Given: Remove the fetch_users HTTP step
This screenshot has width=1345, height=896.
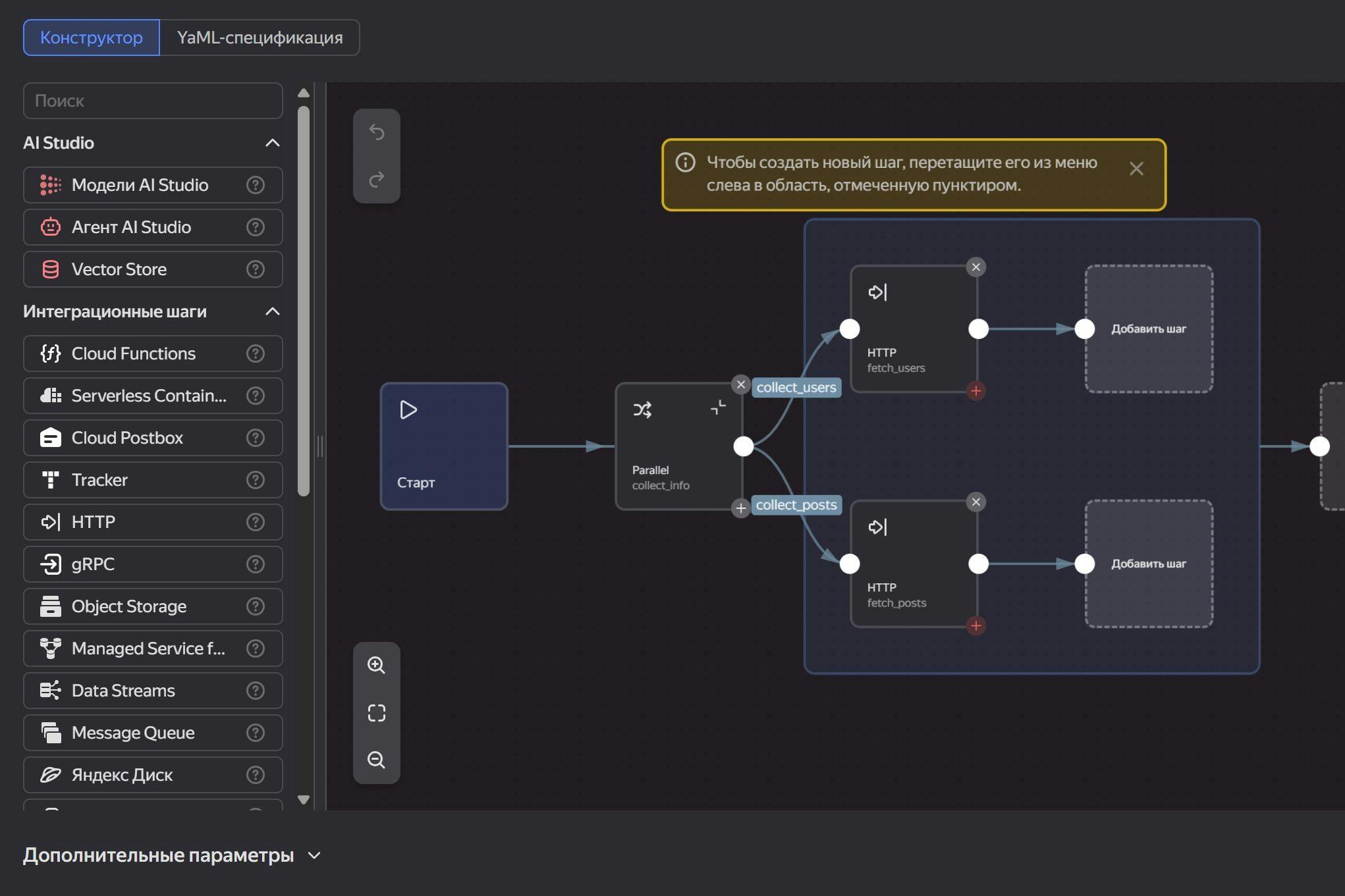Looking at the screenshot, I should point(975,267).
